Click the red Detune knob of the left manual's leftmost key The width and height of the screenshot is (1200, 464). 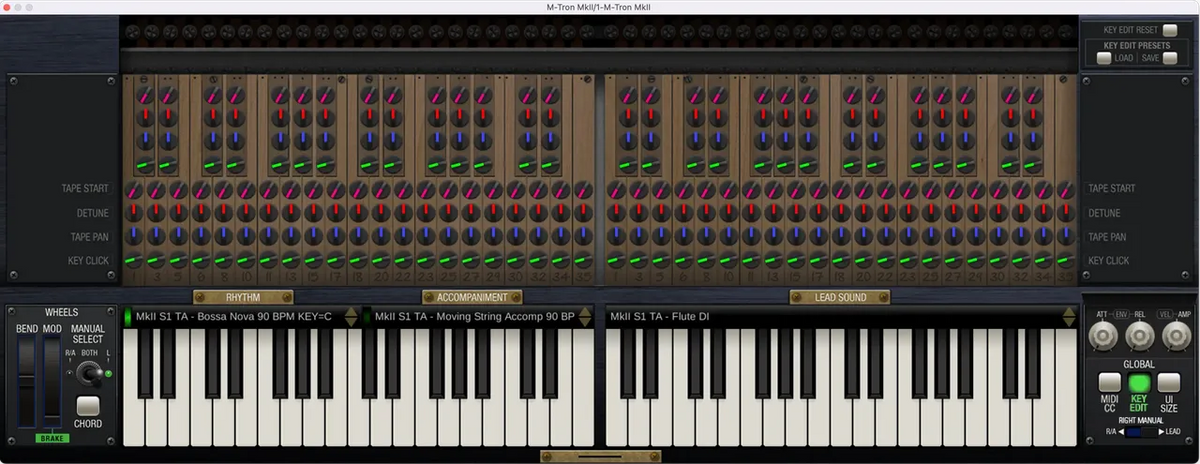pyautogui.click(x=133, y=213)
